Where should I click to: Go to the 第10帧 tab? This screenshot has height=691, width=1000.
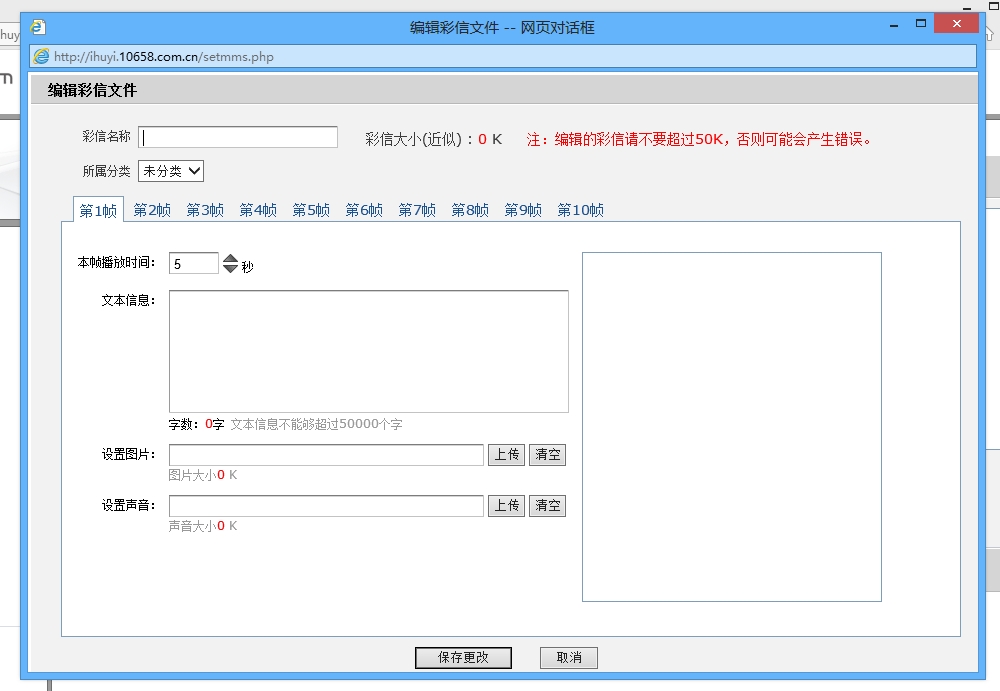[x=580, y=210]
